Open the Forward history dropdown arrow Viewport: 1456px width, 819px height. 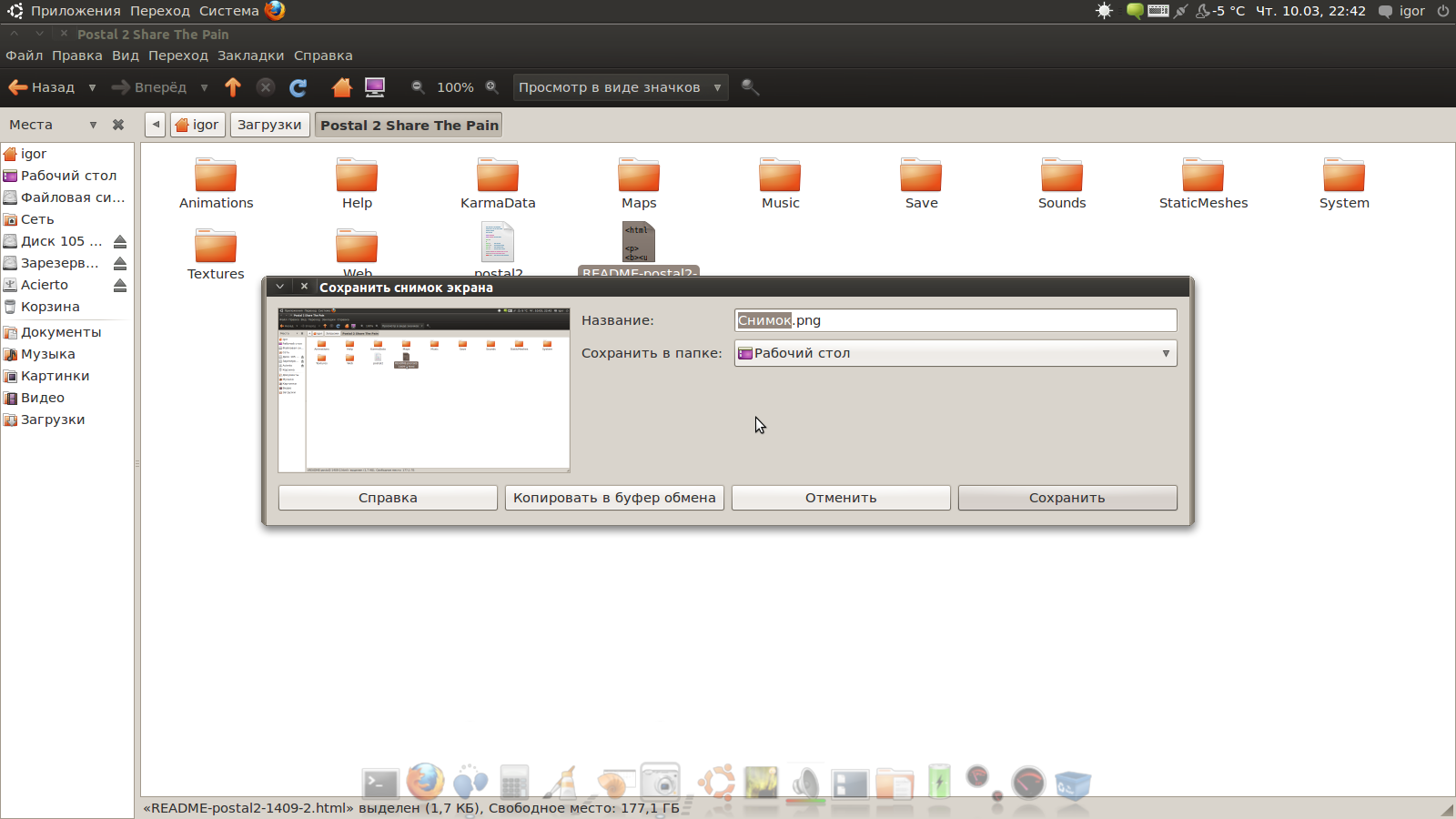coord(204,87)
